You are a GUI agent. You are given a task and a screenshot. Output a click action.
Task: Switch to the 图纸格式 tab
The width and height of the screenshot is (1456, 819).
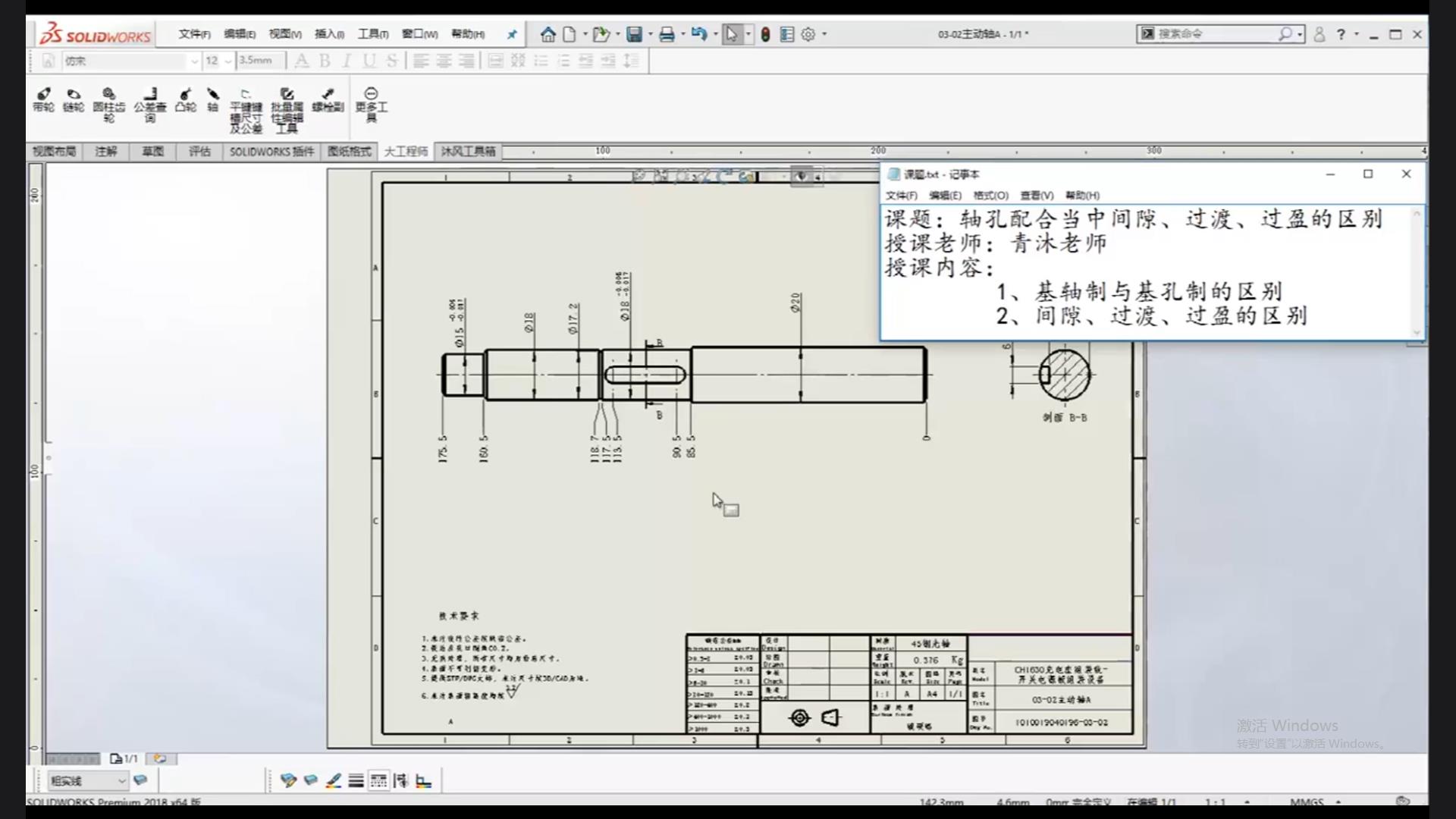[x=350, y=152]
